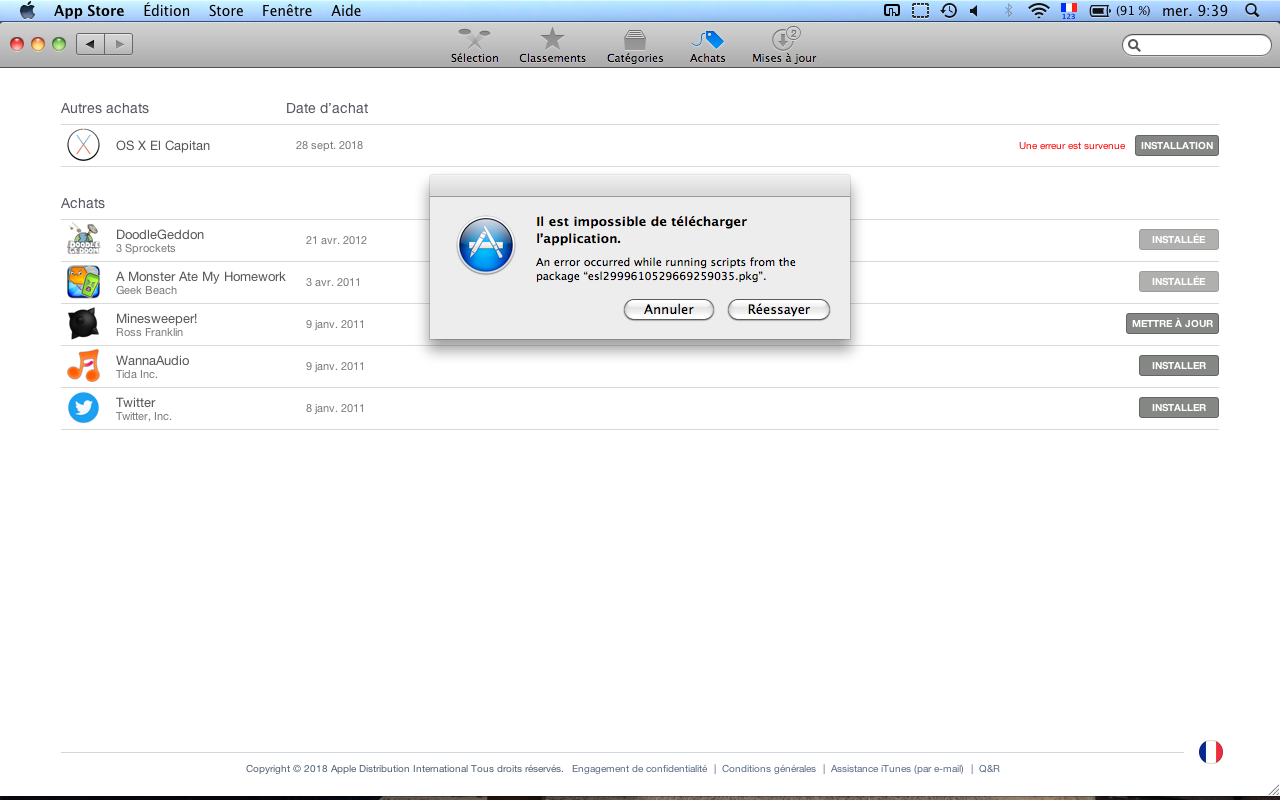This screenshot has width=1280, height=800.
Task: Go back with the left arrow button
Action: tap(91, 44)
